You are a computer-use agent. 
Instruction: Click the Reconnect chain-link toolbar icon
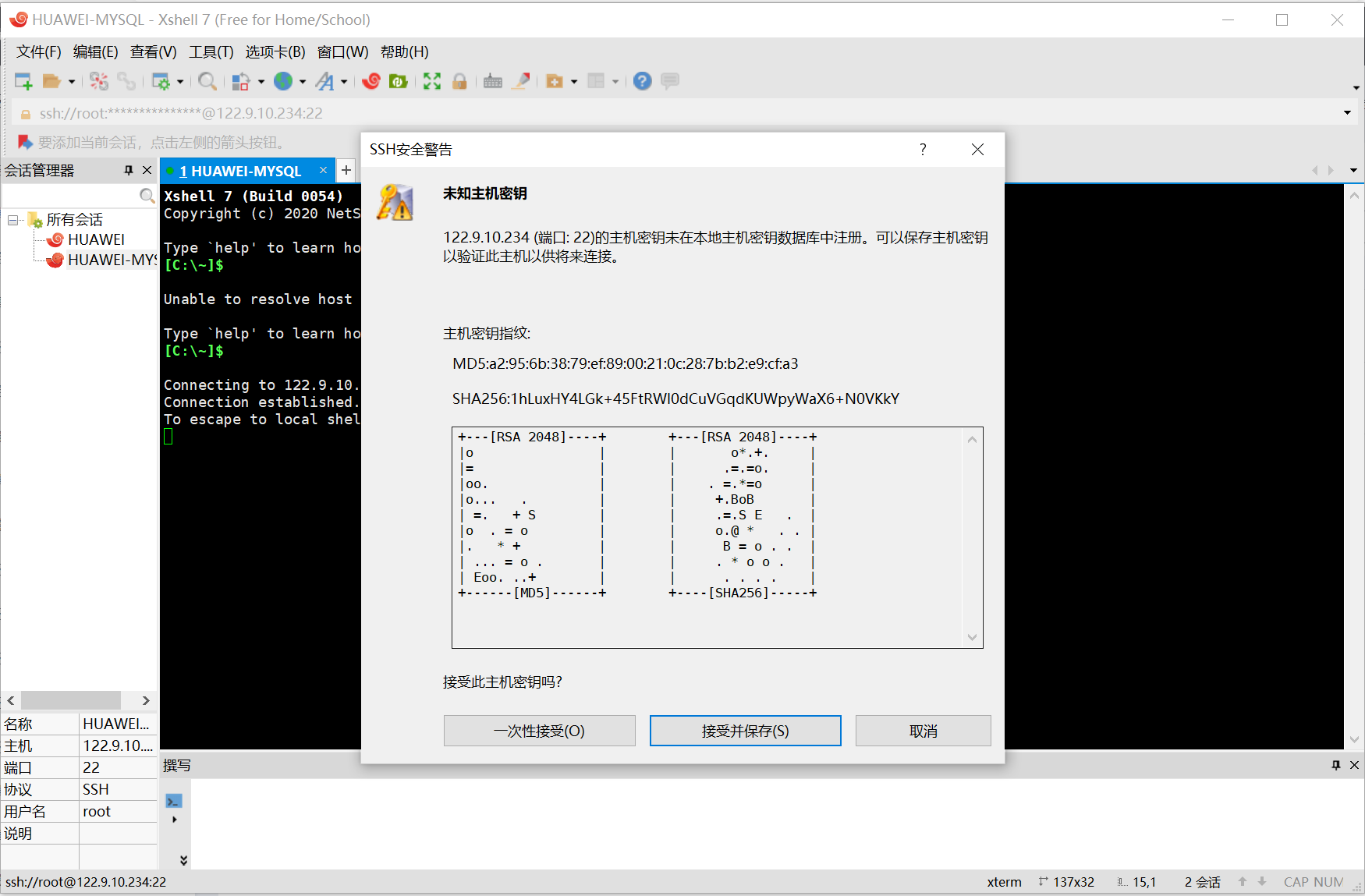pyautogui.click(x=126, y=81)
